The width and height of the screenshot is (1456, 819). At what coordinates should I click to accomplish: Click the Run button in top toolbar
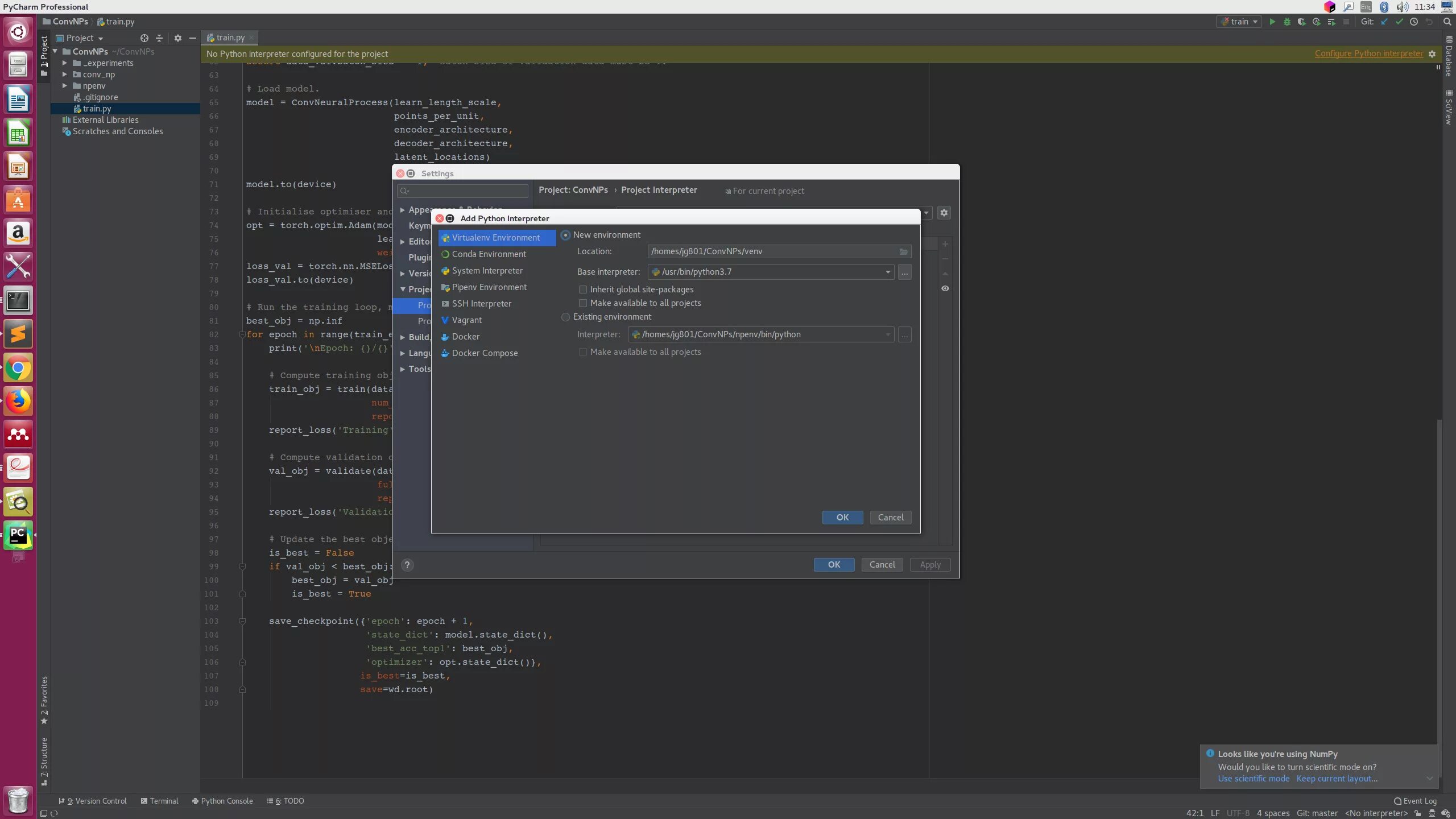(1272, 22)
